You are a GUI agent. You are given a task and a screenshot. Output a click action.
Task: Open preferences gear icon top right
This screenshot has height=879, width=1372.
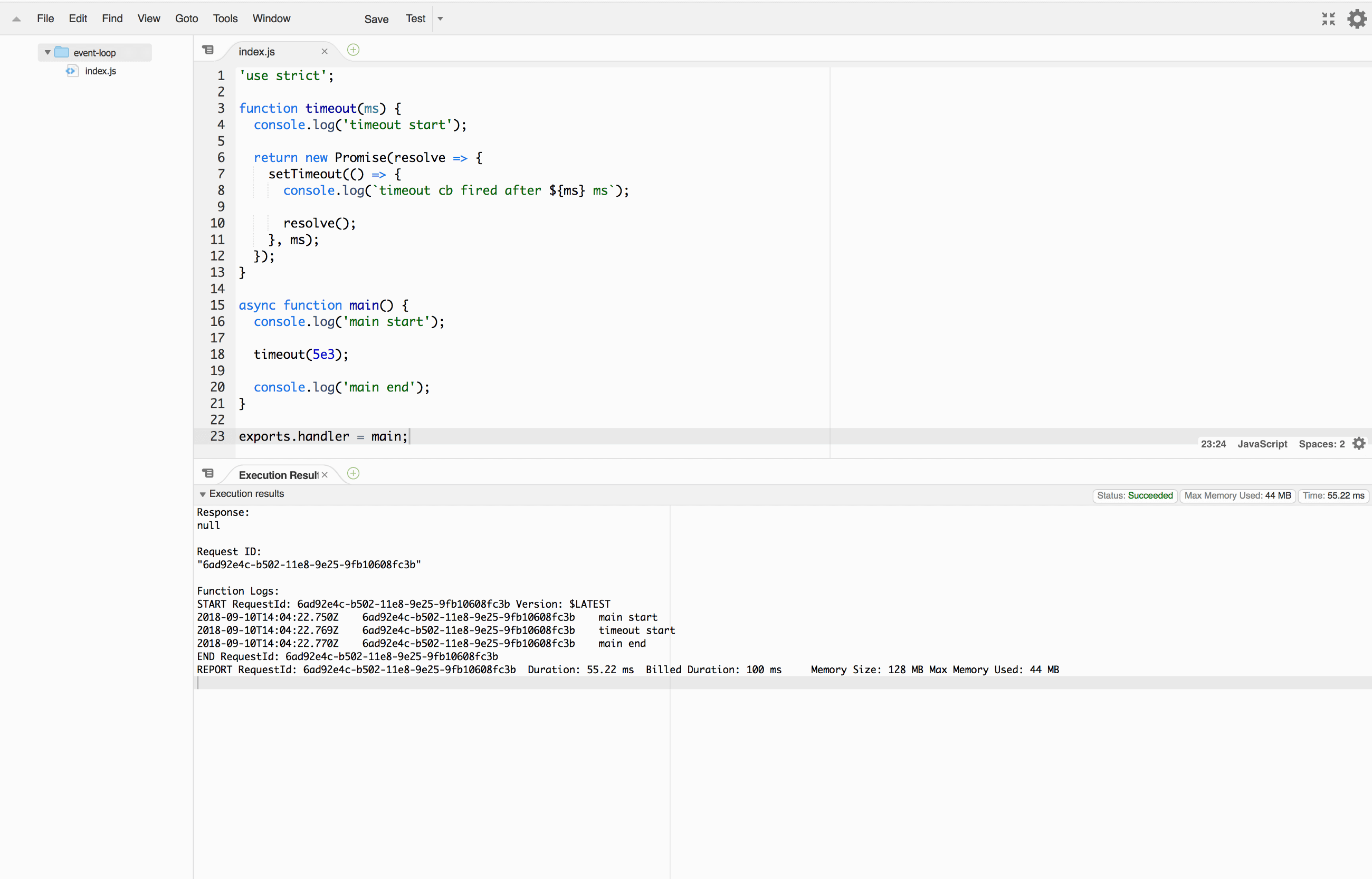[x=1357, y=19]
